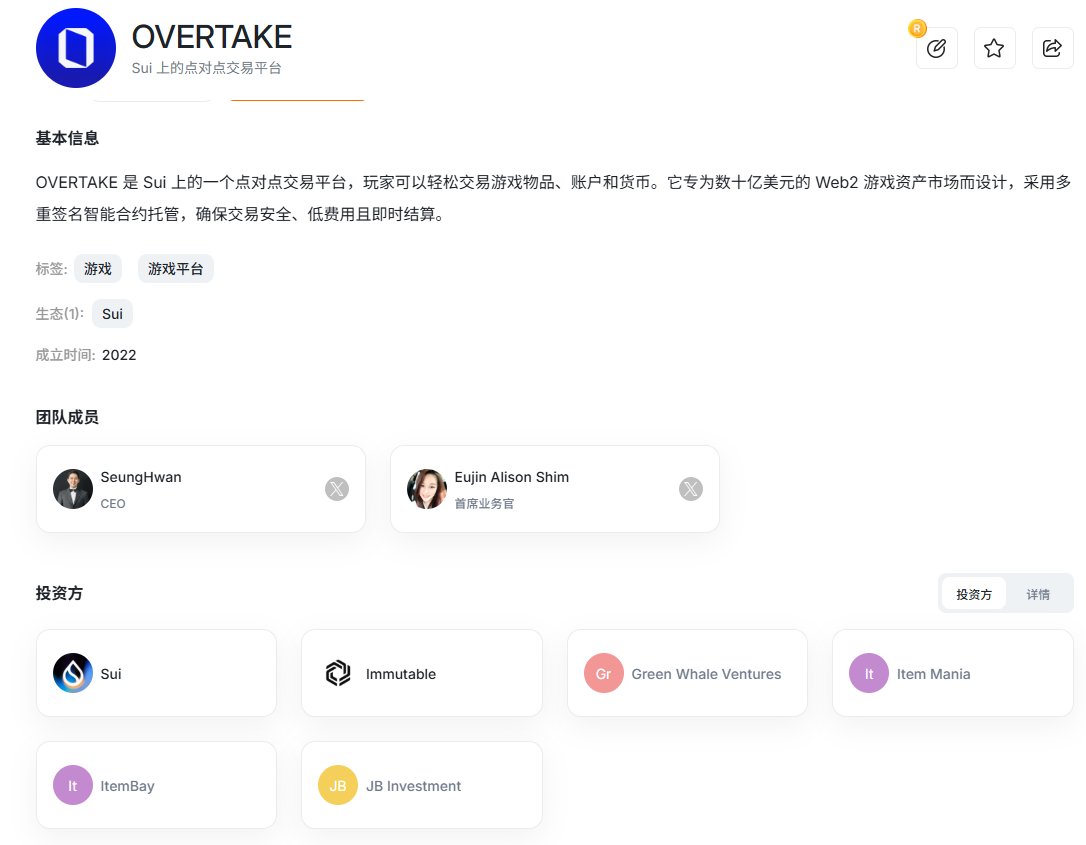This screenshot has height=845, width=1086.
Task: Click the Item Mania 'It' avatar
Action: click(869, 673)
